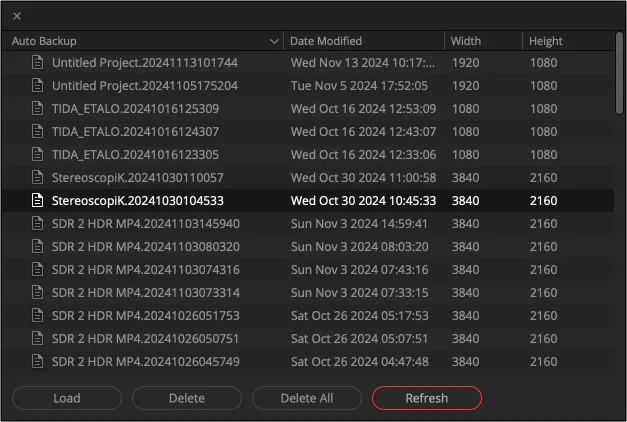Click file icon of StereoscopiK.20241030110057
Image resolution: width=627 pixels, height=422 pixels.
tap(38, 177)
